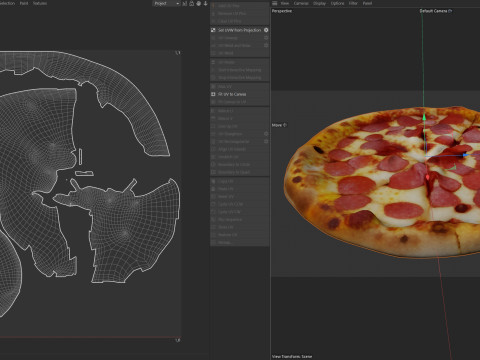Click the Fit UV to Canvas icon
480x360 pixels.
tap(213, 94)
